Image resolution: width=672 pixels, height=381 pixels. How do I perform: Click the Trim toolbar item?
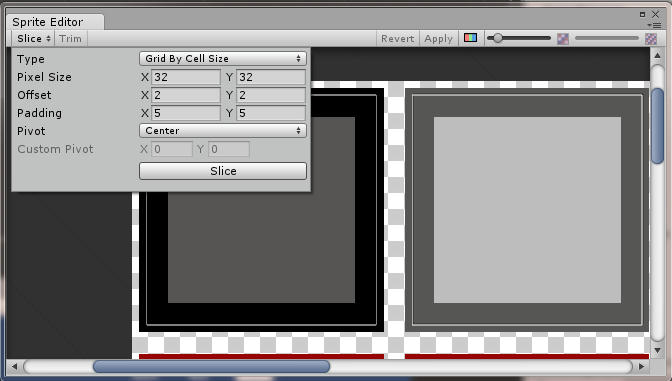point(70,39)
